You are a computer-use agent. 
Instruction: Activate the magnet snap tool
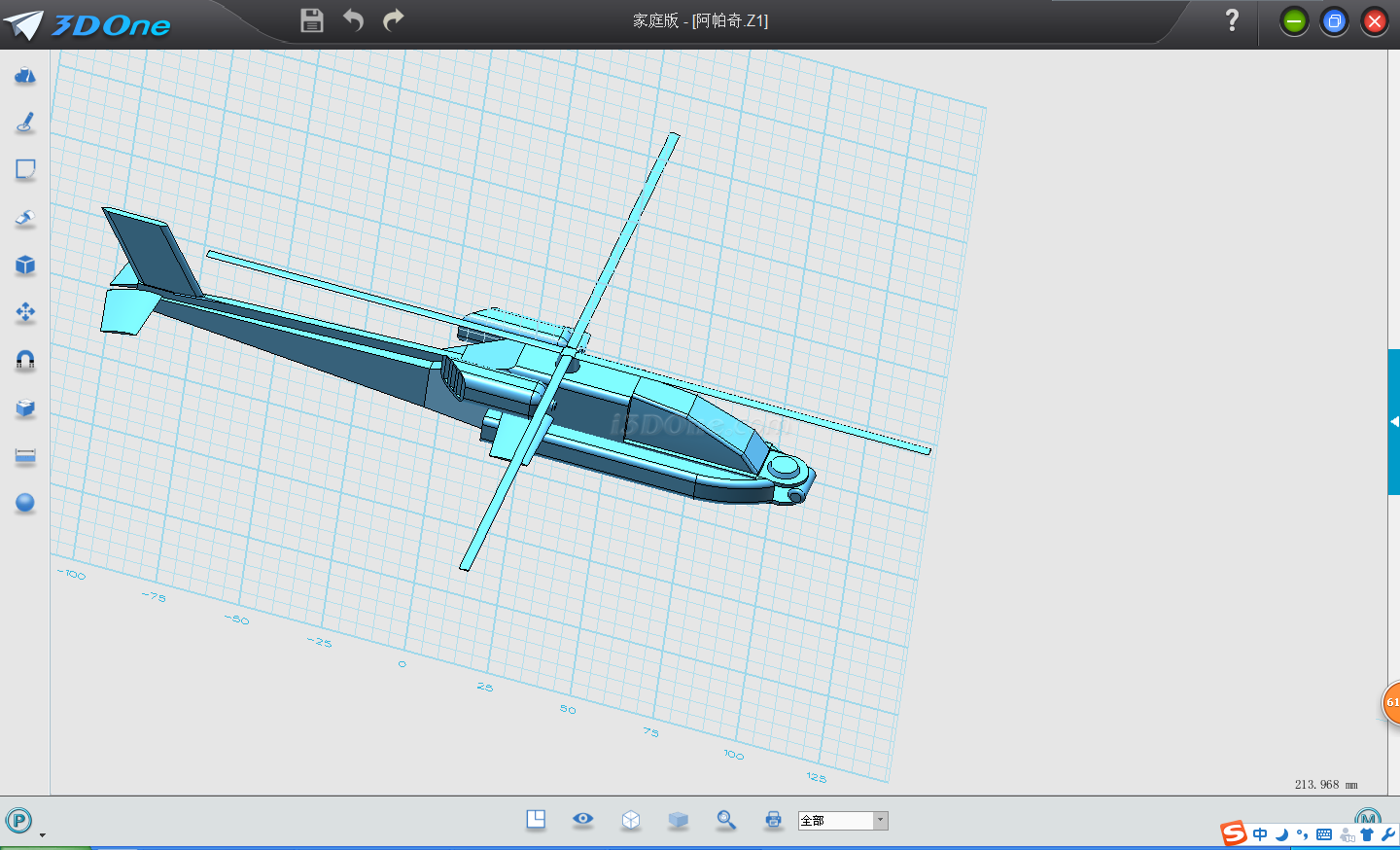pyautogui.click(x=25, y=360)
